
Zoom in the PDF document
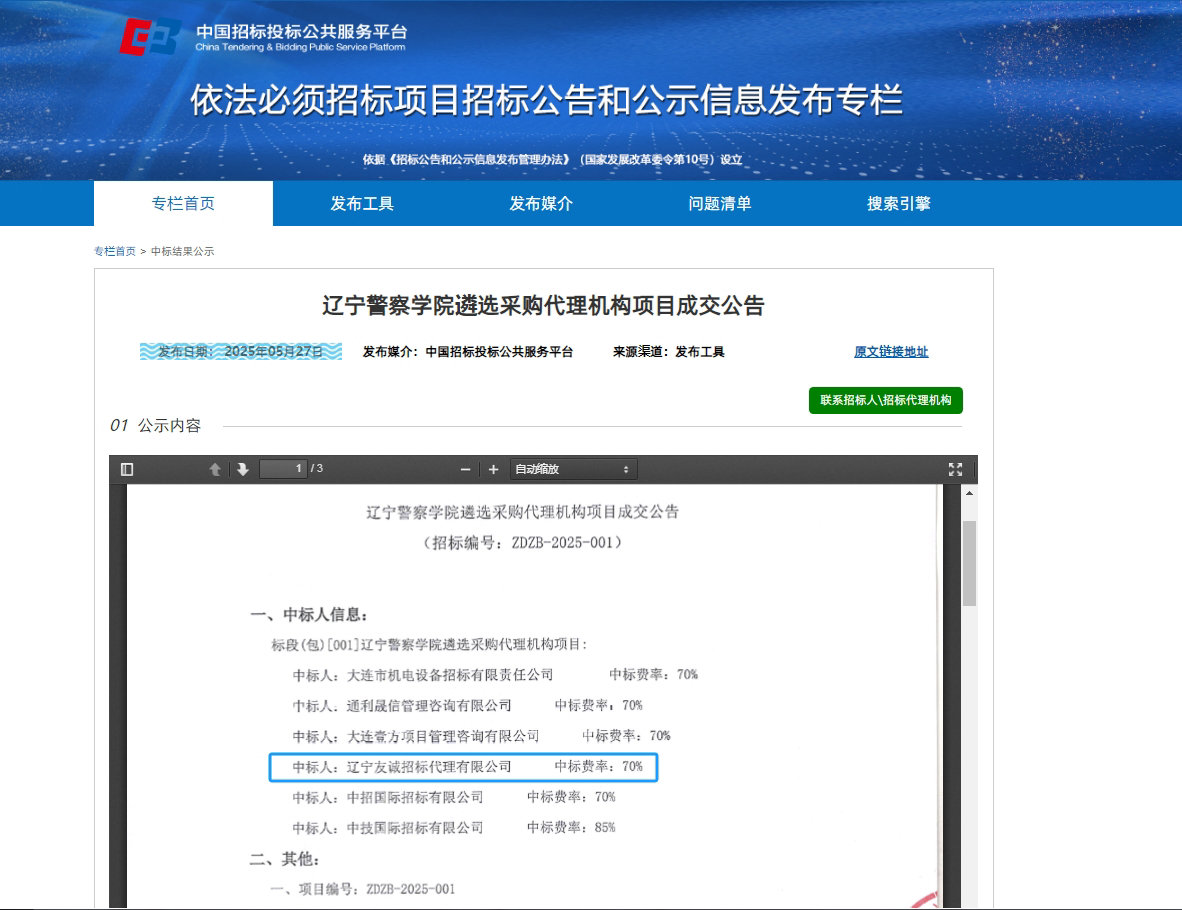[493, 470]
